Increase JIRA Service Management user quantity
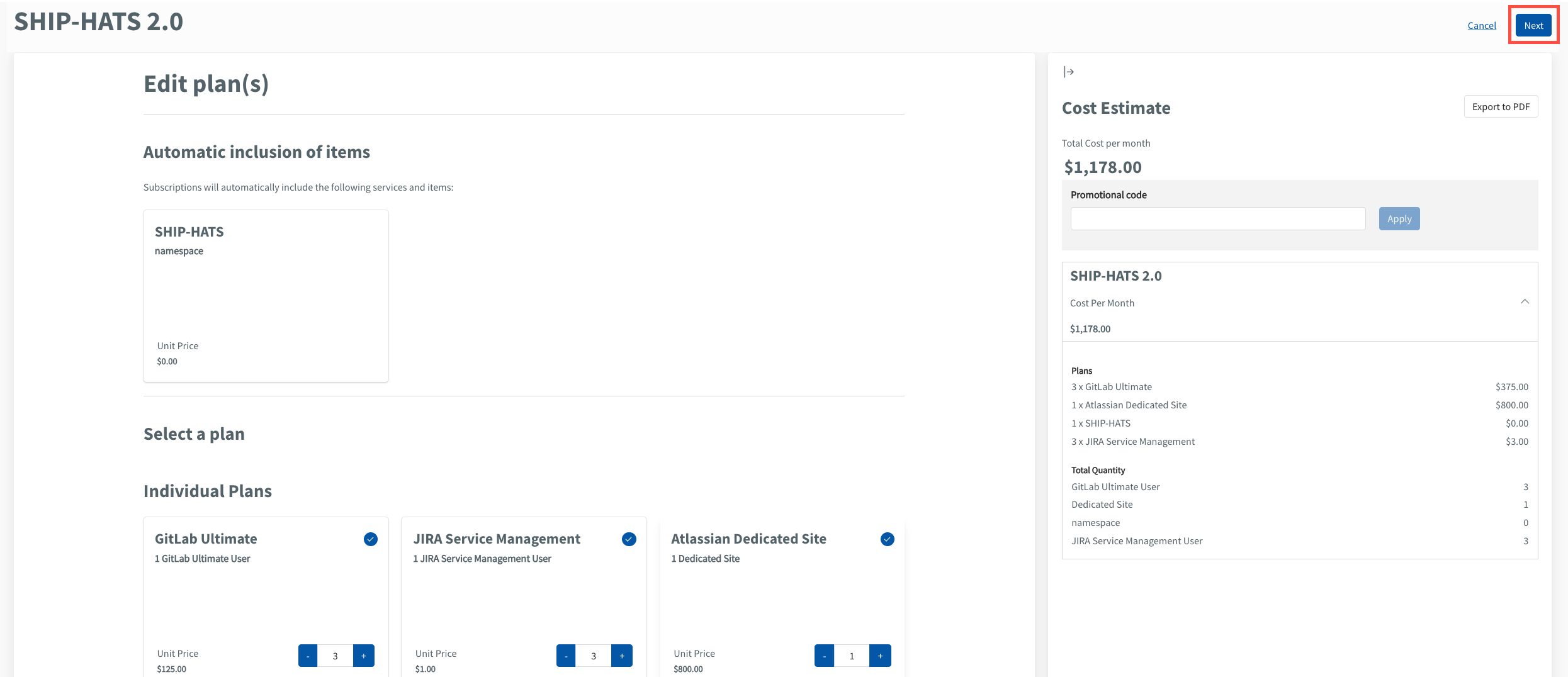Image resolution: width=1568 pixels, height=677 pixels. (622, 655)
